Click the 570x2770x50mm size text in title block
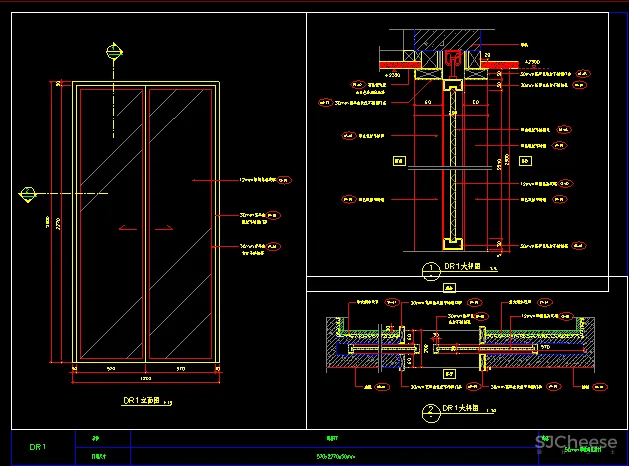The width and height of the screenshot is (629, 466). point(331,456)
